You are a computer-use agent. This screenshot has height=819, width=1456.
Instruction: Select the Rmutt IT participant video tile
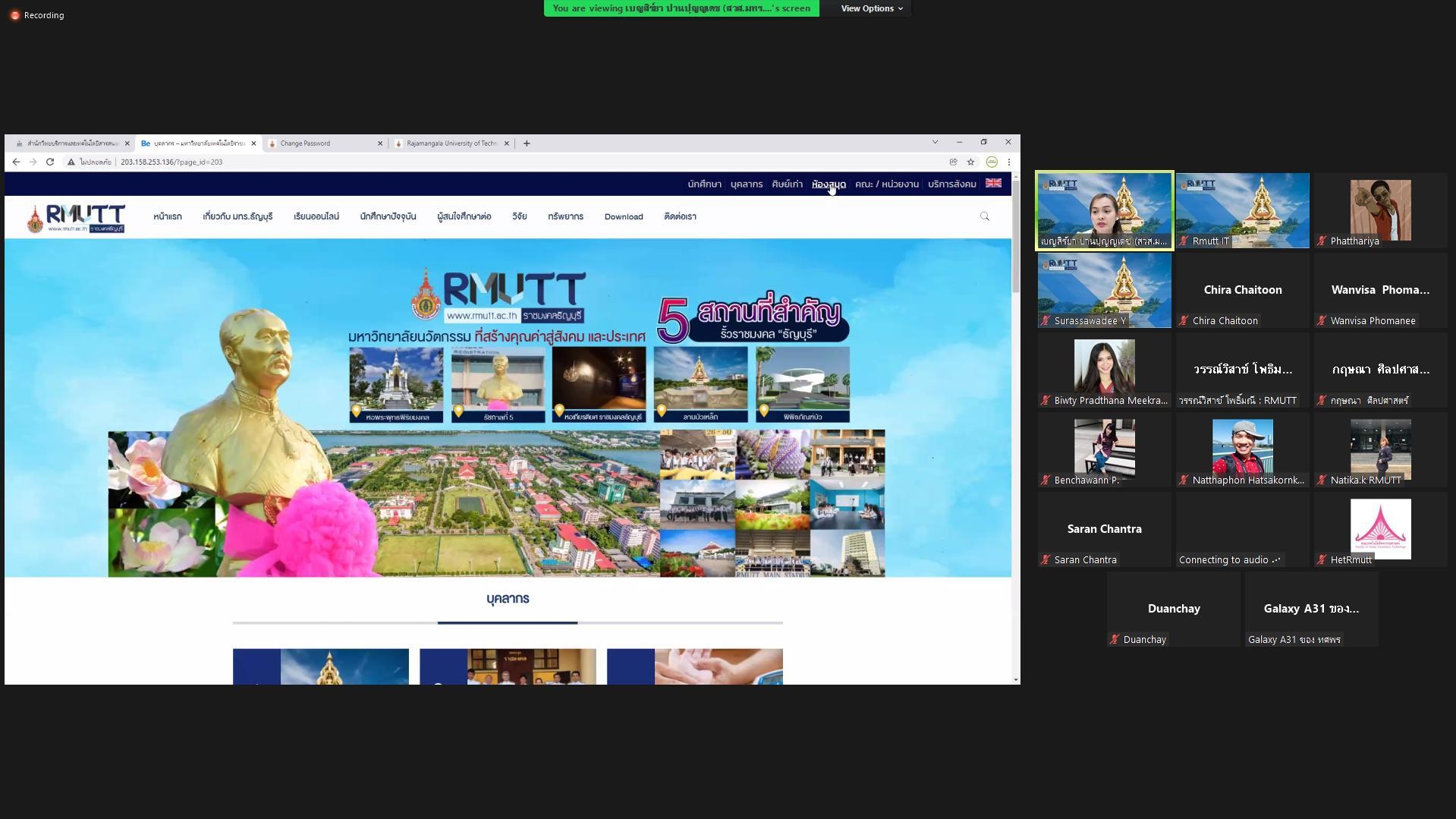[1243, 210]
